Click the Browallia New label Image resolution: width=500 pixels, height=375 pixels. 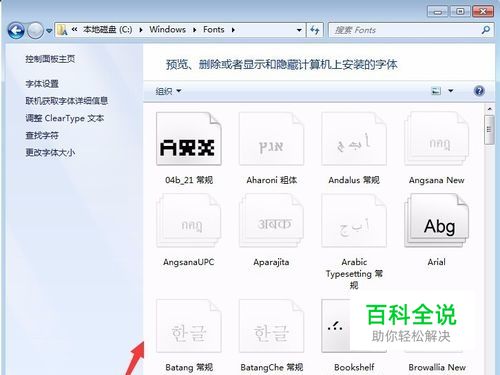click(x=437, y=367)
